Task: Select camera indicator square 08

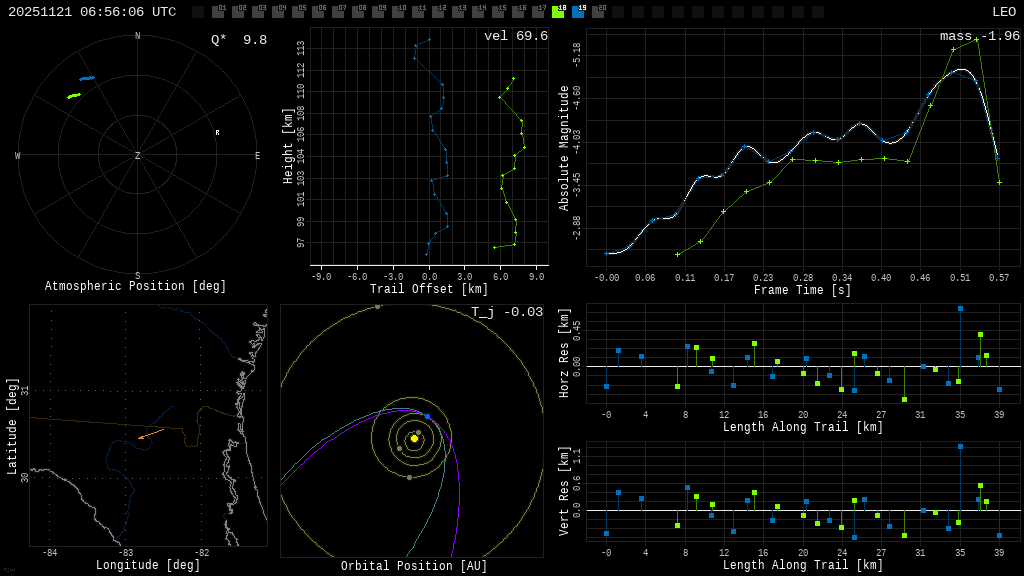Action: (358, 12)
